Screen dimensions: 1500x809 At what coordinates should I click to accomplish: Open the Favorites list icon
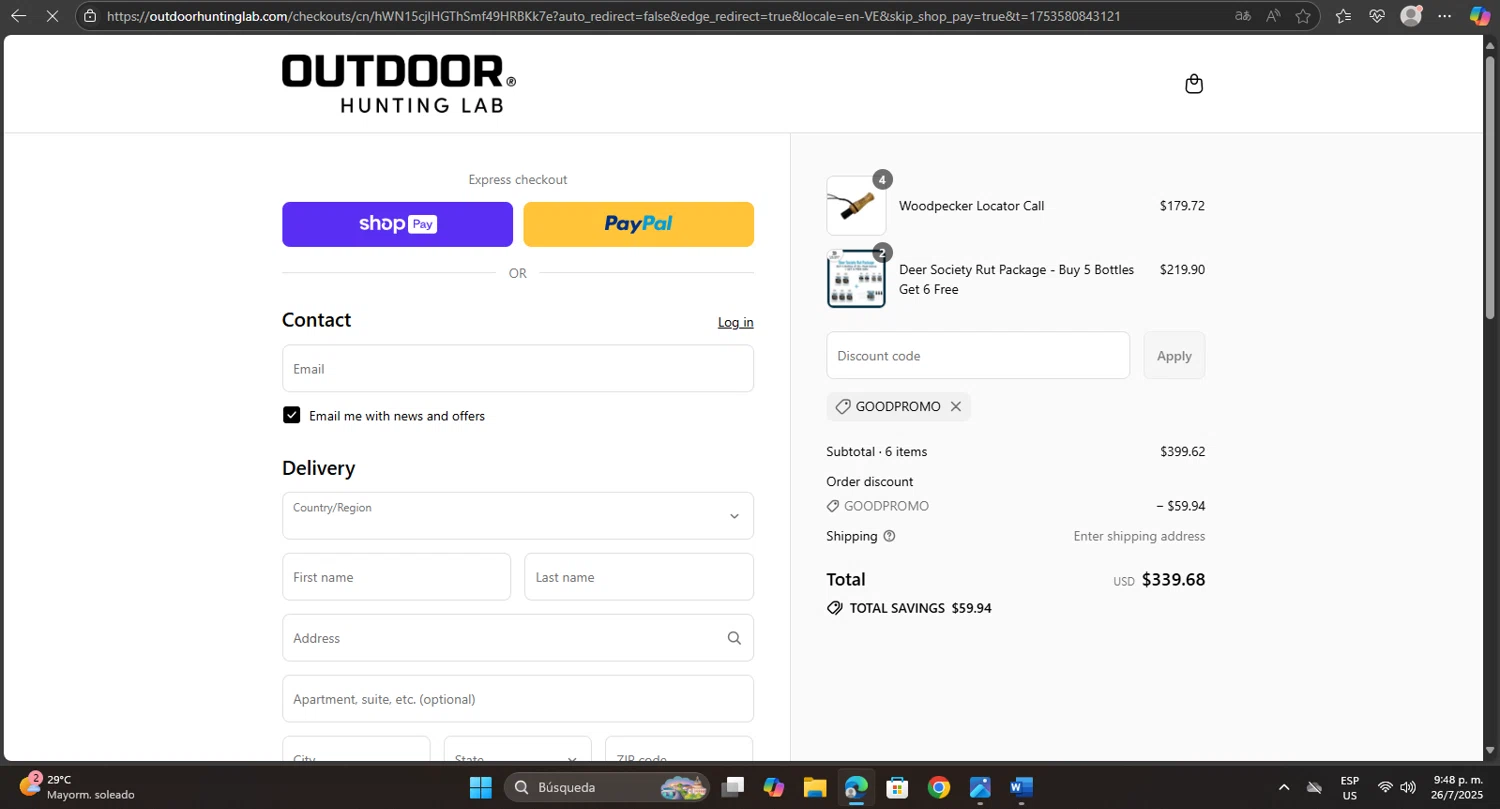[1343, 16]
